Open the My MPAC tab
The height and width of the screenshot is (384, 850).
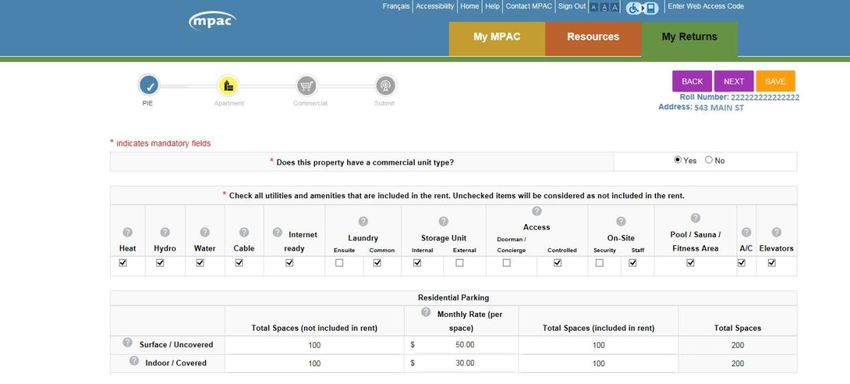click(x=497, y=39)
